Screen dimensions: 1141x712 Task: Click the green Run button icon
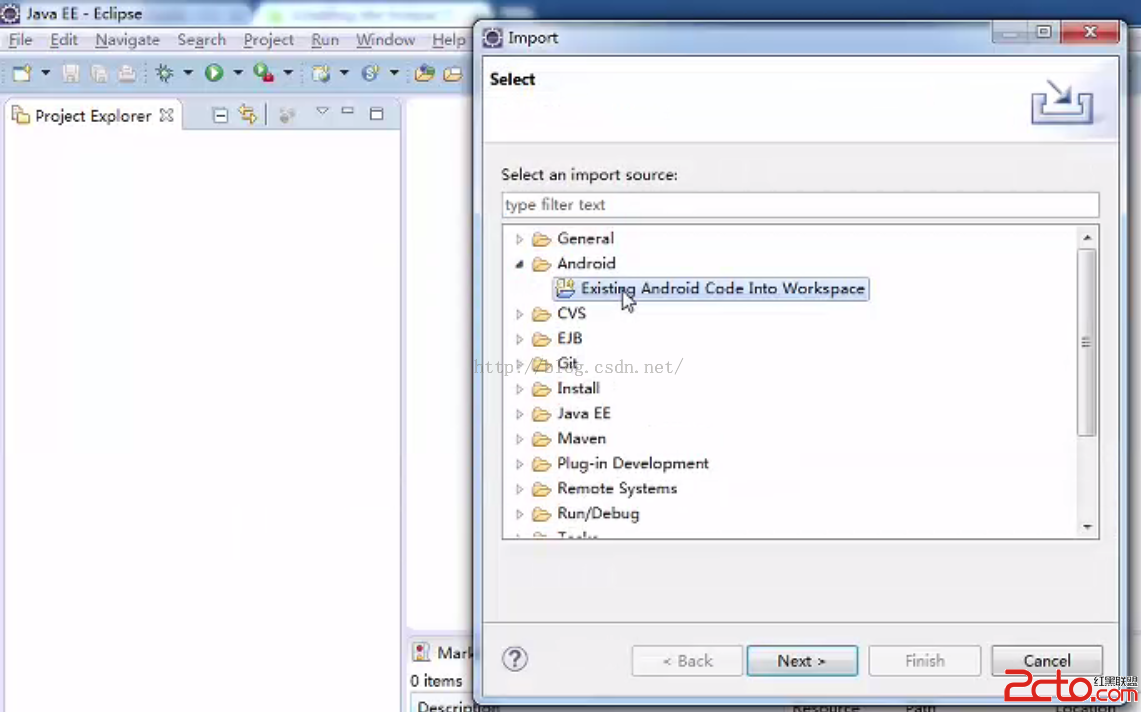pos(214,73)
